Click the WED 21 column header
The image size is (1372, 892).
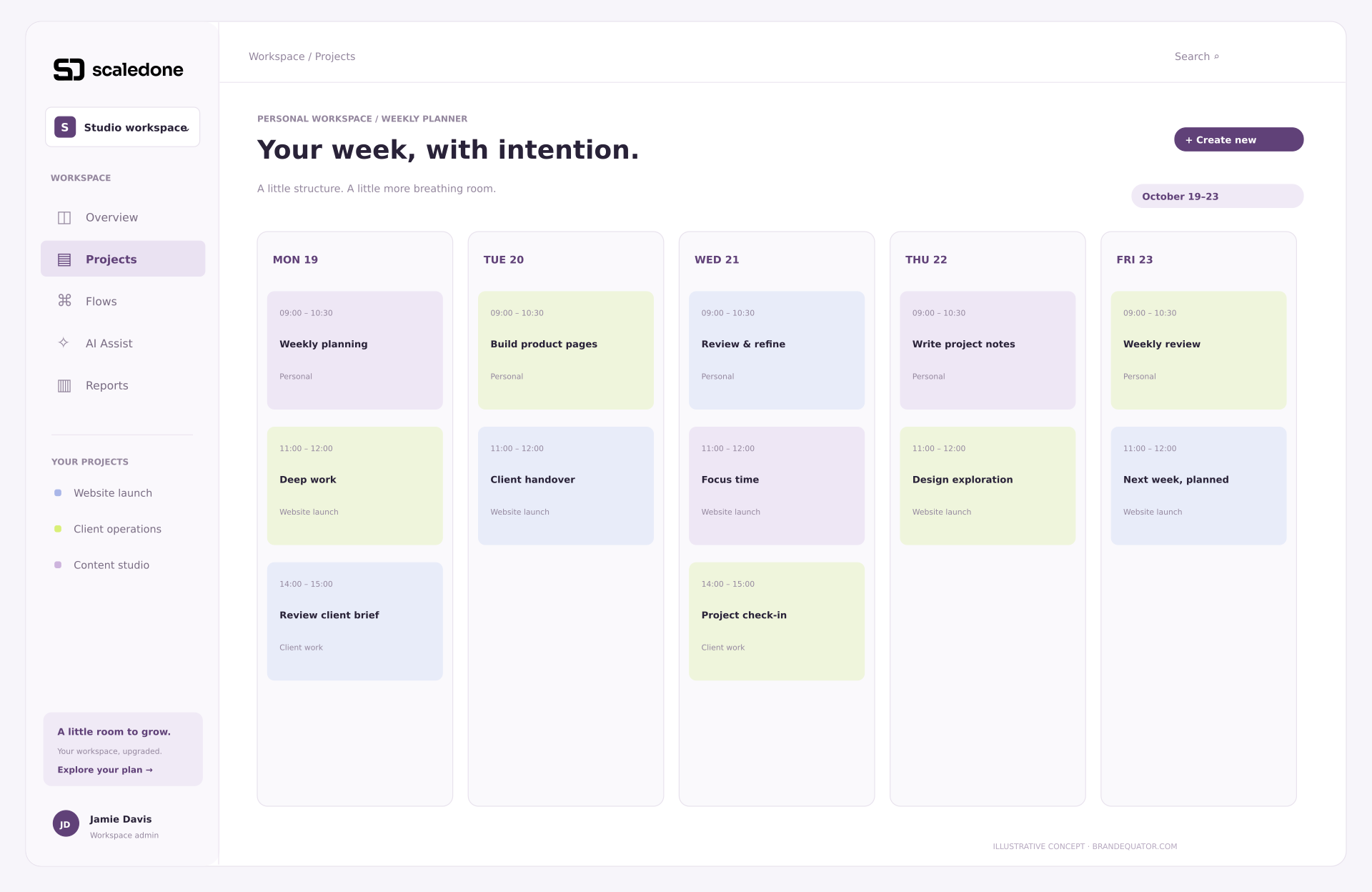717,259
